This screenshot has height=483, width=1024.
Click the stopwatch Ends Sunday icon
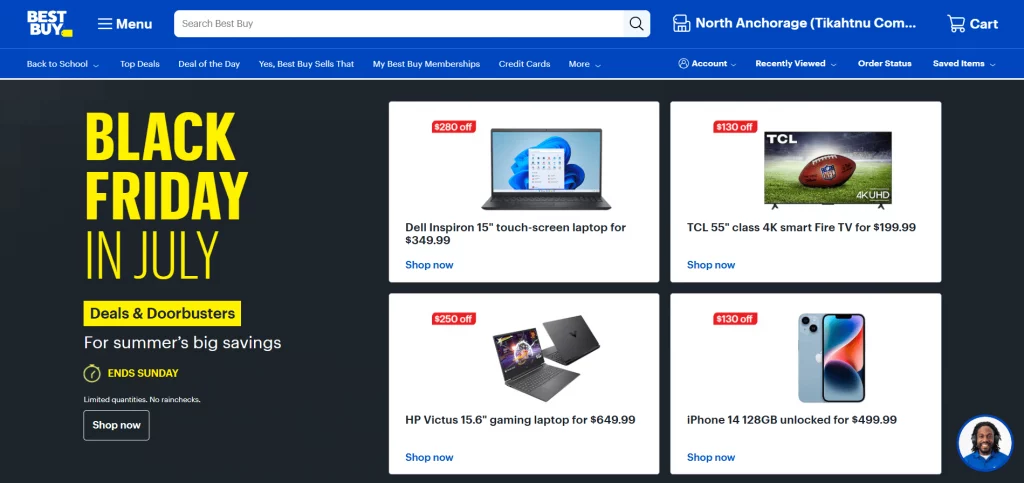[x=92, y=373]
